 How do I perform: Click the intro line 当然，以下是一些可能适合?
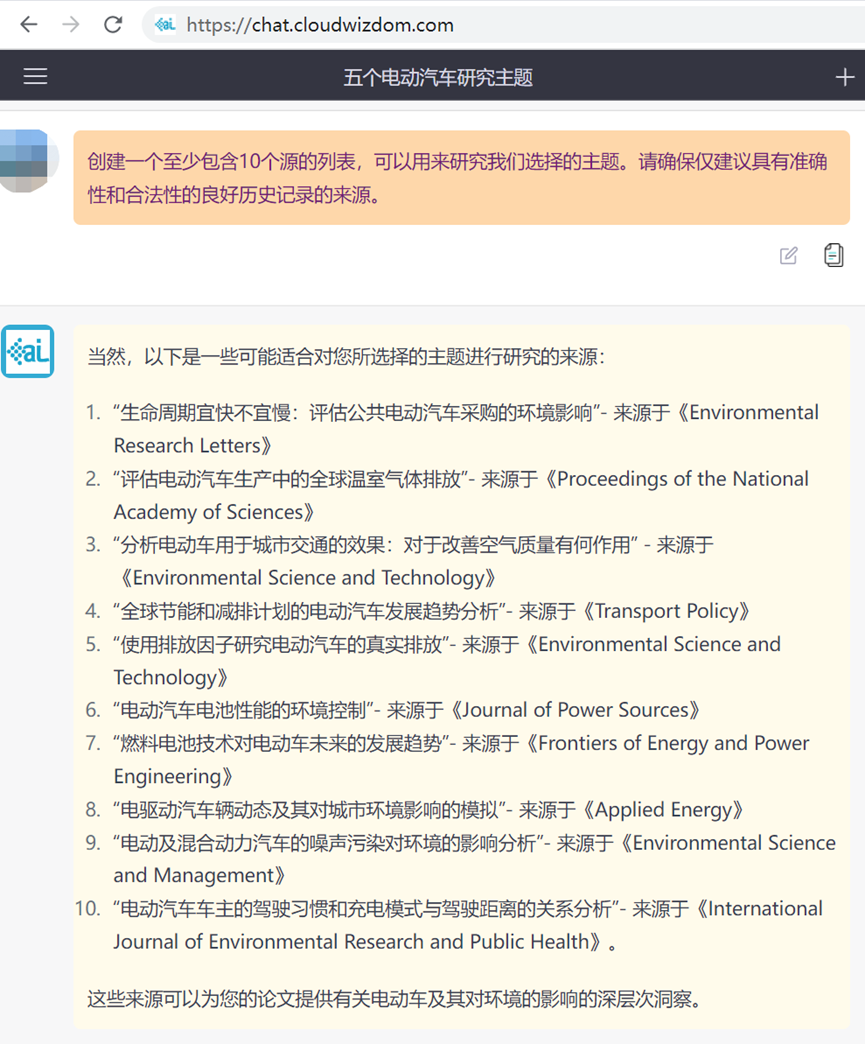346,357
